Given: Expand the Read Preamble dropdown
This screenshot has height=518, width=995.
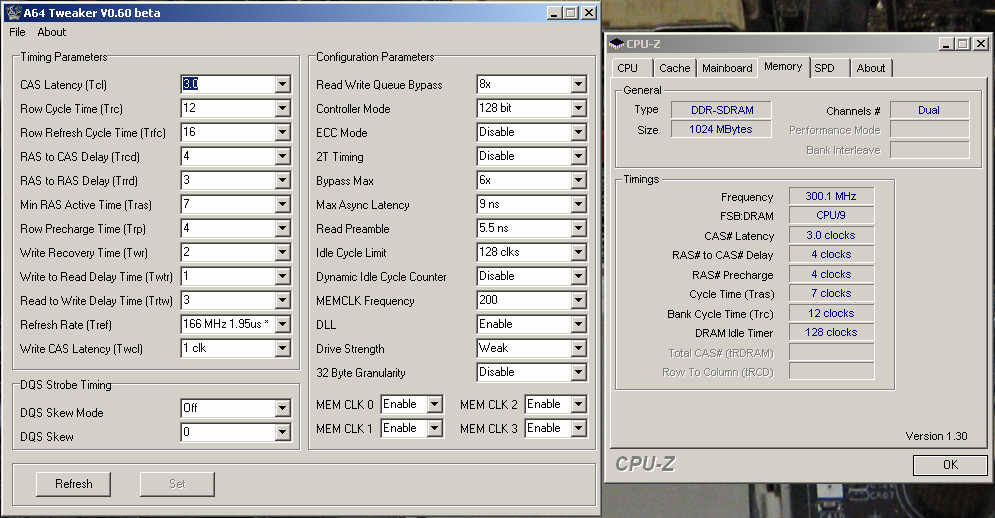Looking at the screenshot, I should click(578, 229).
